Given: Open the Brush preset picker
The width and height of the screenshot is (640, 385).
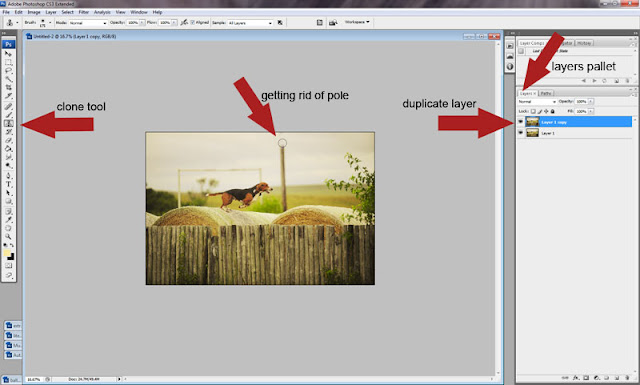Looking at the screenshot, I should coord(49,23).
